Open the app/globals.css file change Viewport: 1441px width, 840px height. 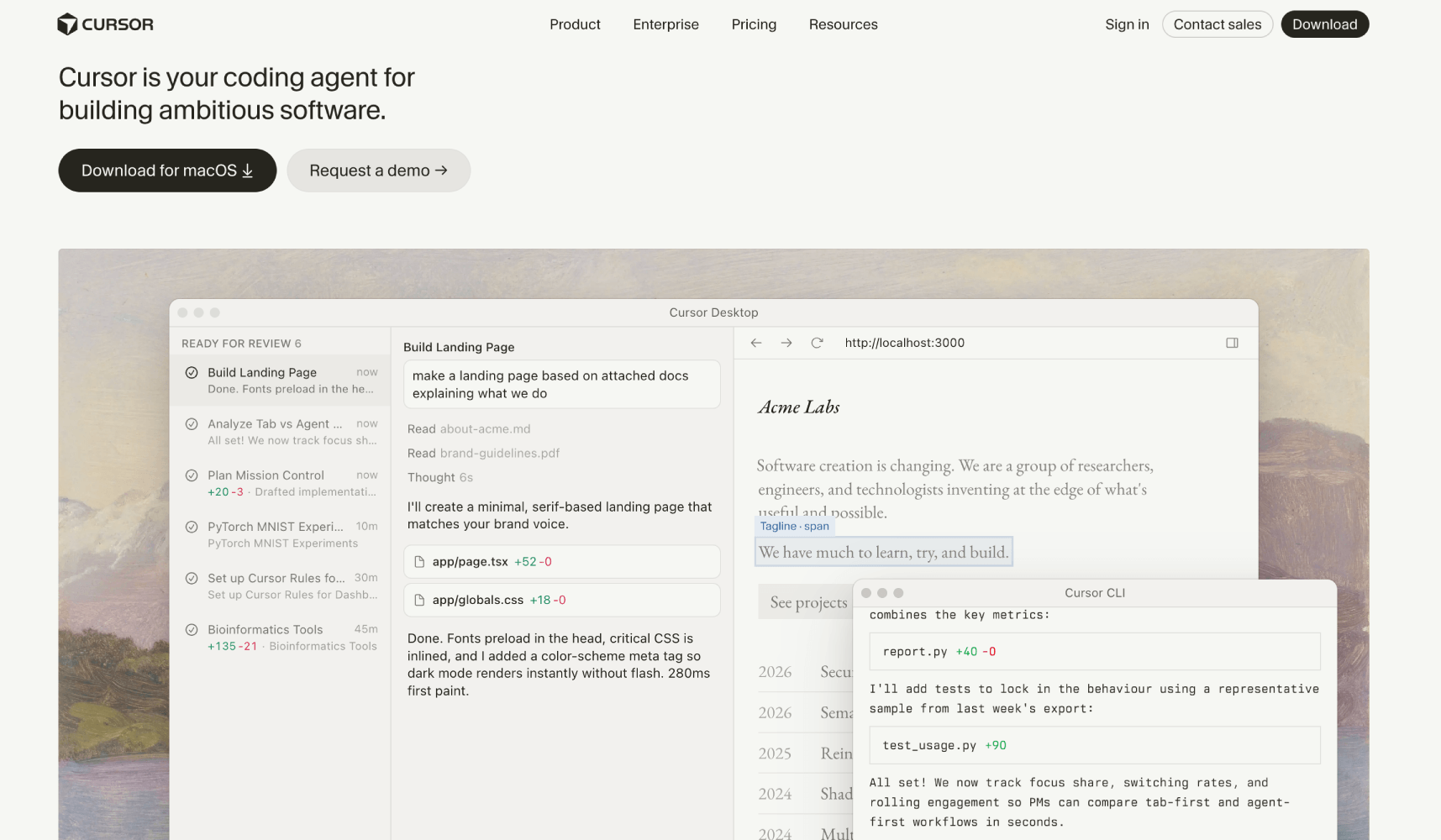pyautogui.click(x=561, y=600)
